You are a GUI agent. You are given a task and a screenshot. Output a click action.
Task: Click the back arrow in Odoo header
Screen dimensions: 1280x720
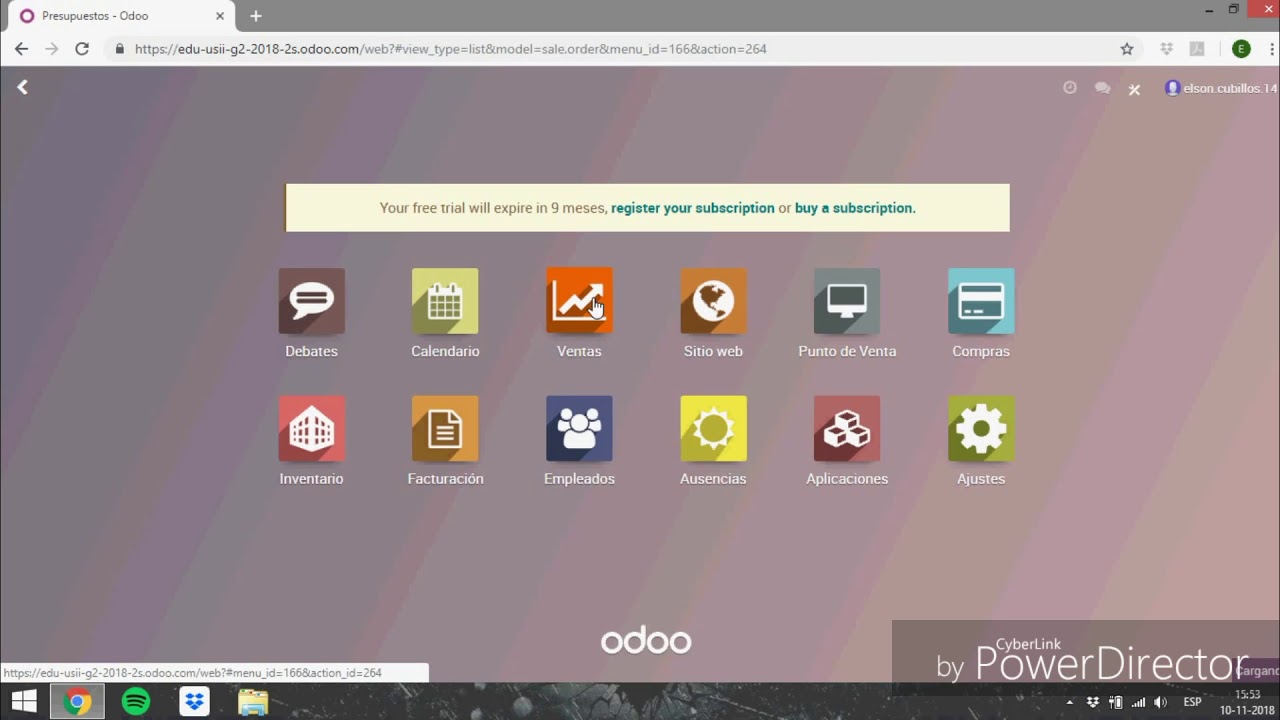(22, 88)
